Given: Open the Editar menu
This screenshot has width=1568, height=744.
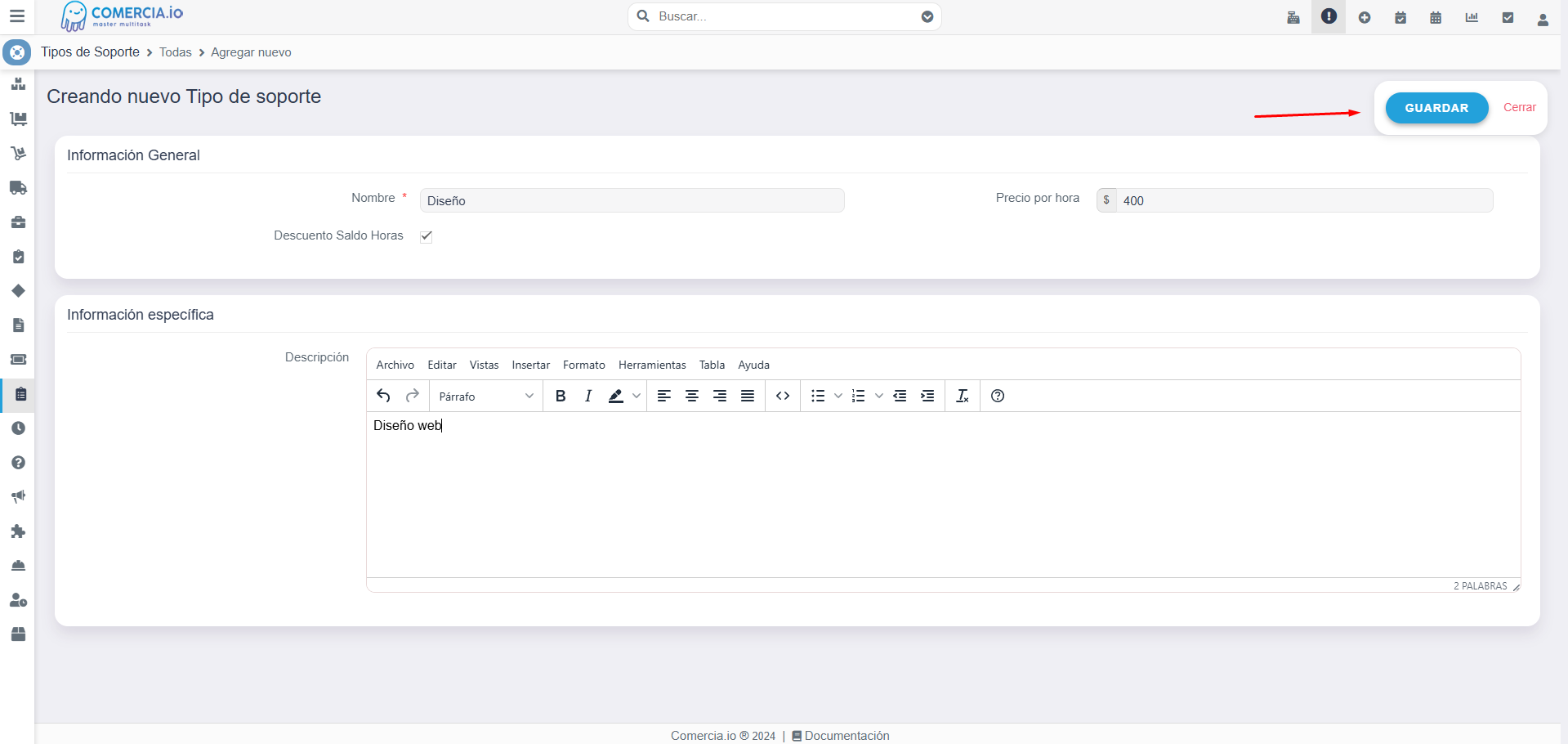Looking at the screenshot, I should (442, 365).
